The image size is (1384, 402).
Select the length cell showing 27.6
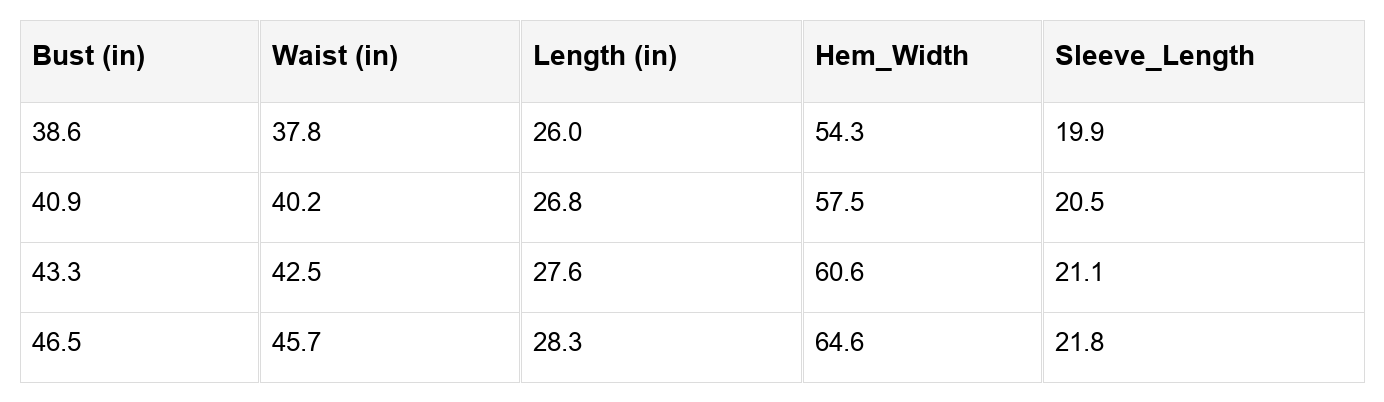pos(558,273)
